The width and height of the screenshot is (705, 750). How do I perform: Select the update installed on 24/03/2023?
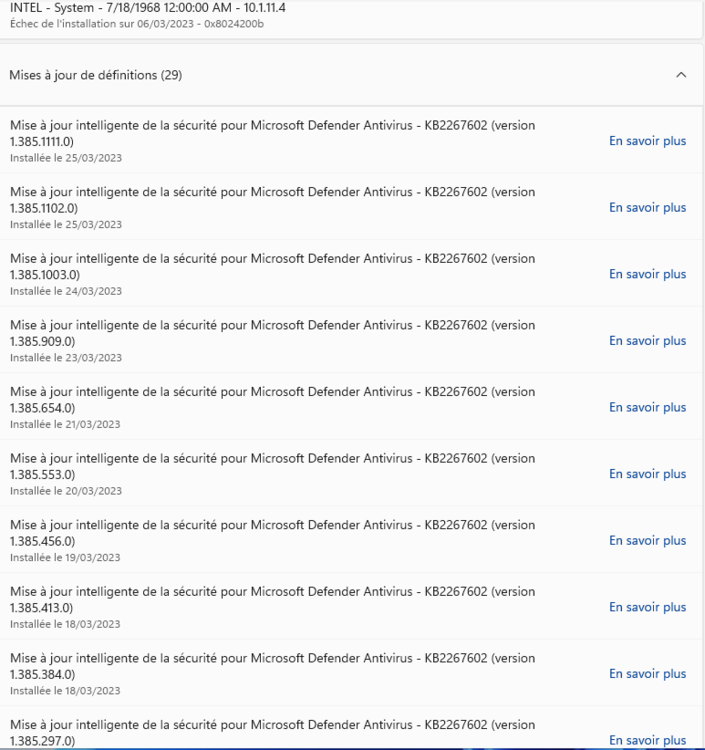pos(272,266)
